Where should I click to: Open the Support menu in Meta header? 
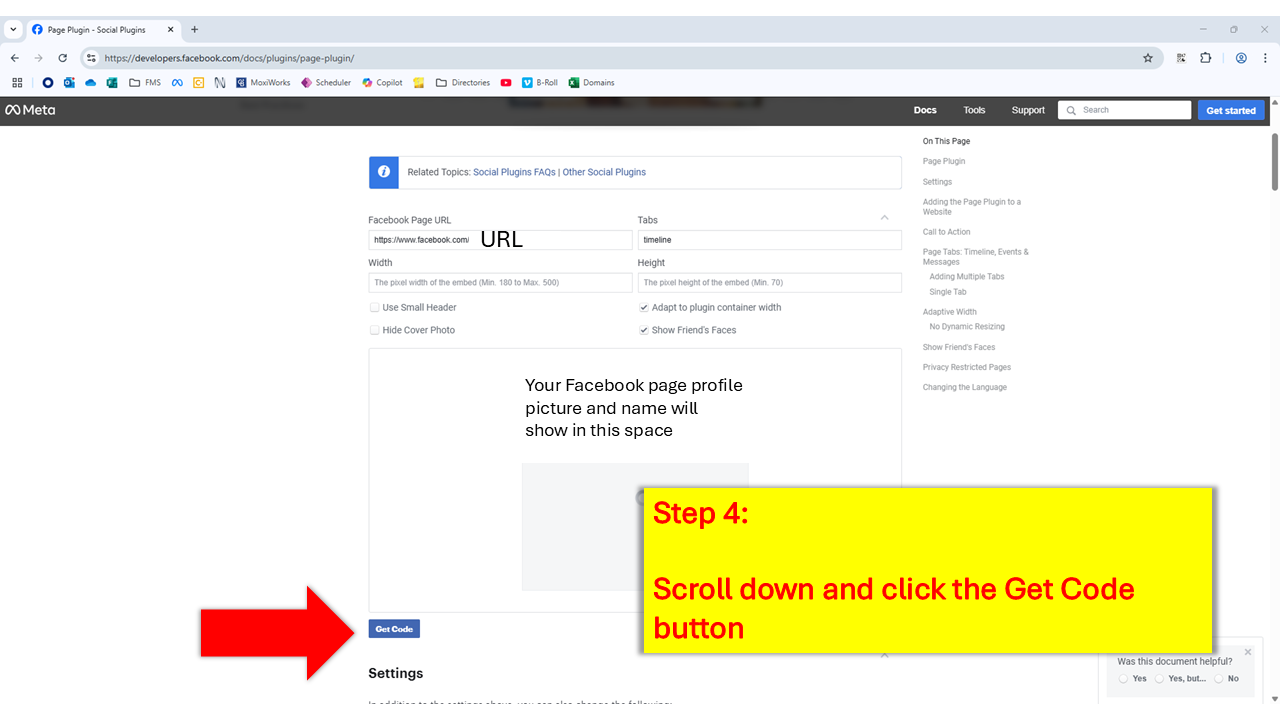(x=1028, y=110)
